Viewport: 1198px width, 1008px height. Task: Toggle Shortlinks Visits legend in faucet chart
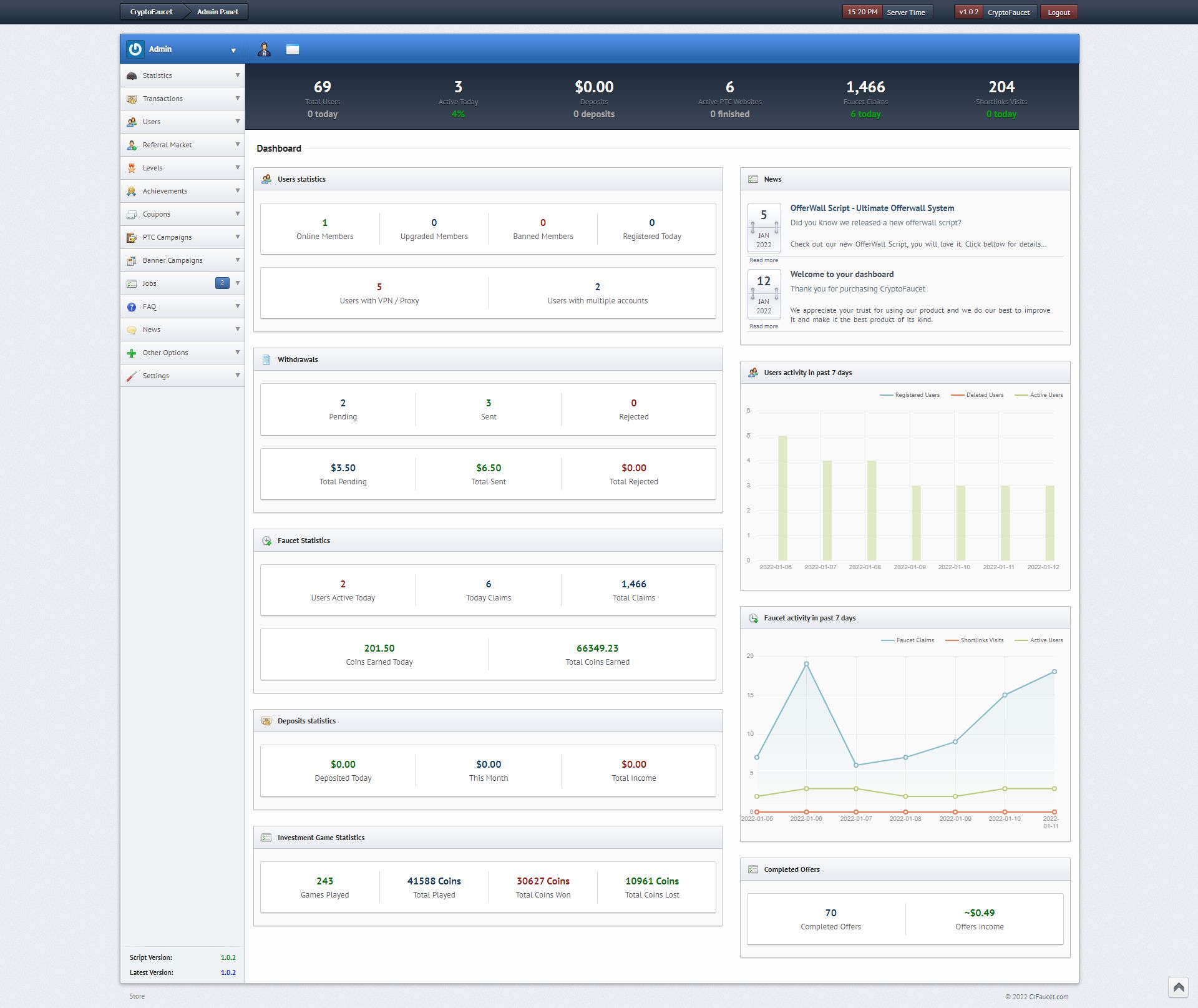click(x=981, y=640)
